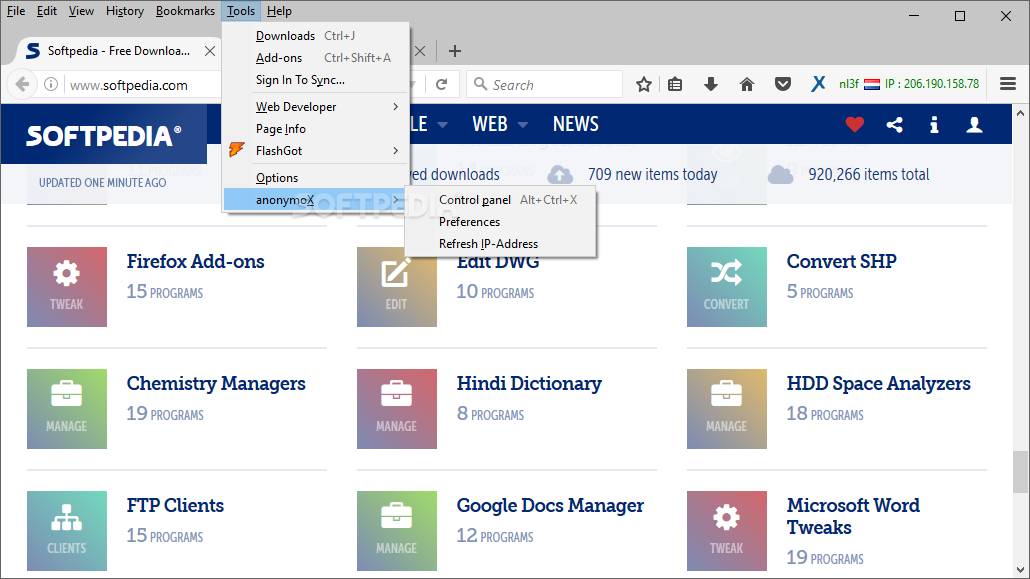Click the HDD Space Analyzers manage tile
This screenshot has height=579, width=1030.
point(727,409)
